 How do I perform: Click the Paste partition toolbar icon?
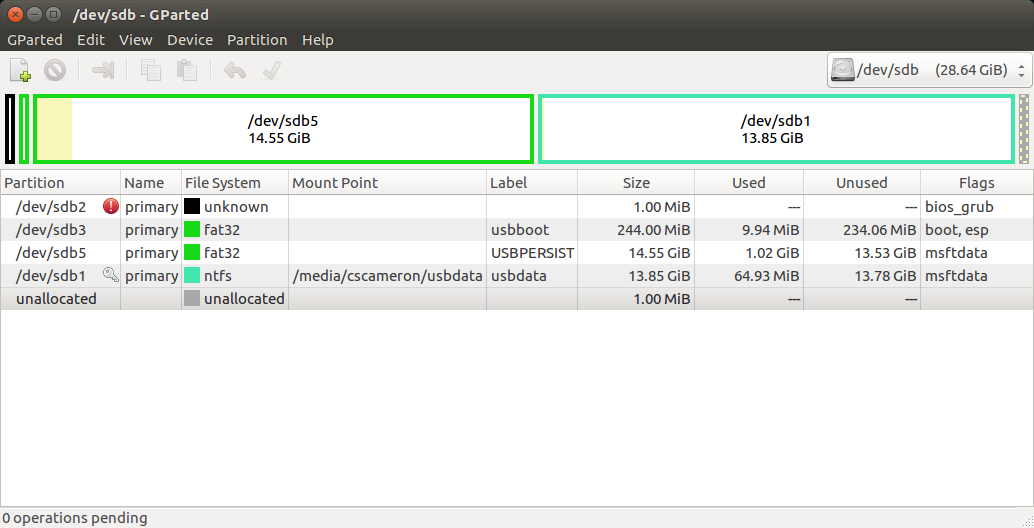(x=187, y=70)
